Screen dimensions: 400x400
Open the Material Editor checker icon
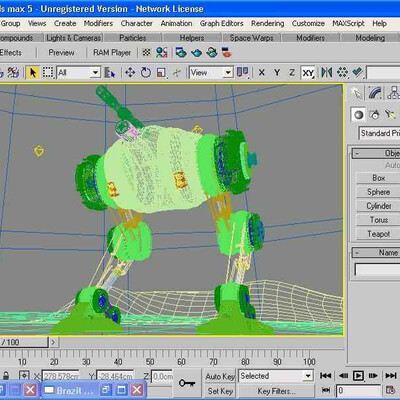point(146,53)
